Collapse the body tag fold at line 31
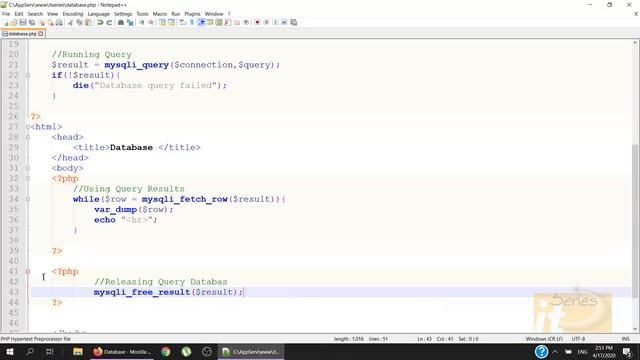 (x=28, y=168)
